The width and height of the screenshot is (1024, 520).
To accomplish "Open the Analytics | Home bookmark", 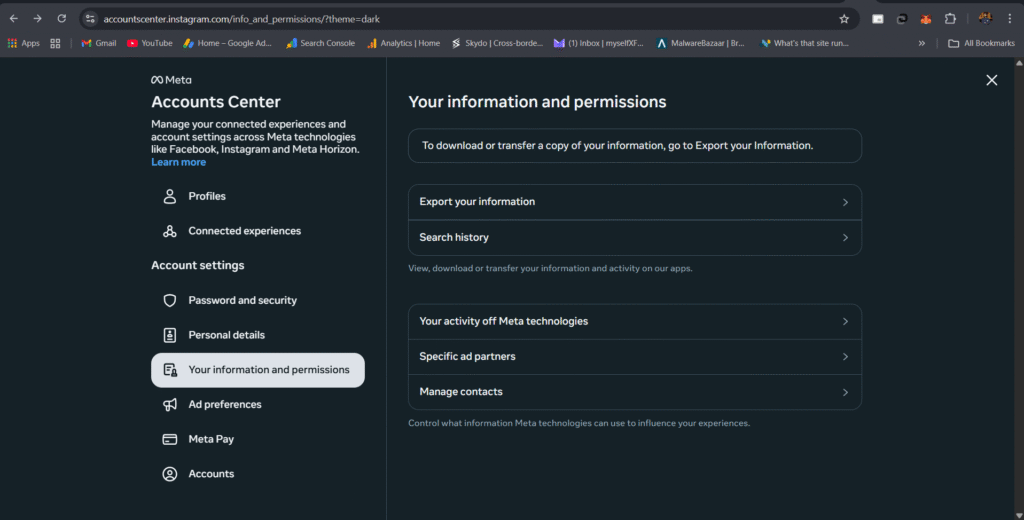I will (x=403, y=43).
